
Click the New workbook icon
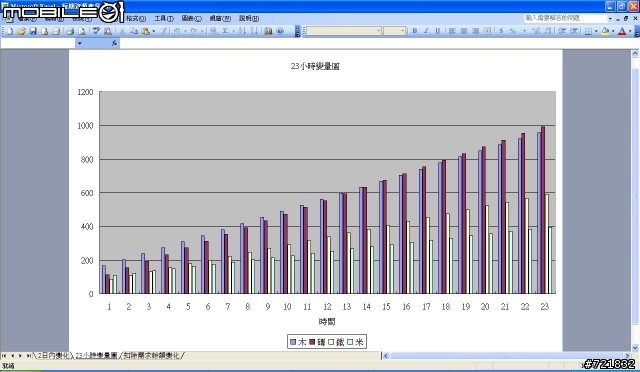pos(9,31)
